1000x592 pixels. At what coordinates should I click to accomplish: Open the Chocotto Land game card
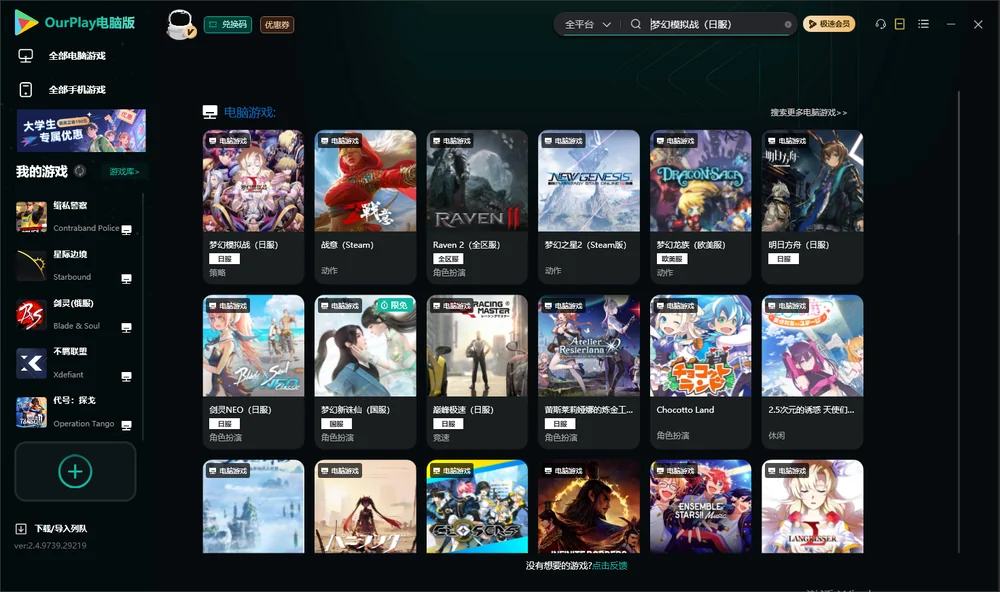(700, 372)
